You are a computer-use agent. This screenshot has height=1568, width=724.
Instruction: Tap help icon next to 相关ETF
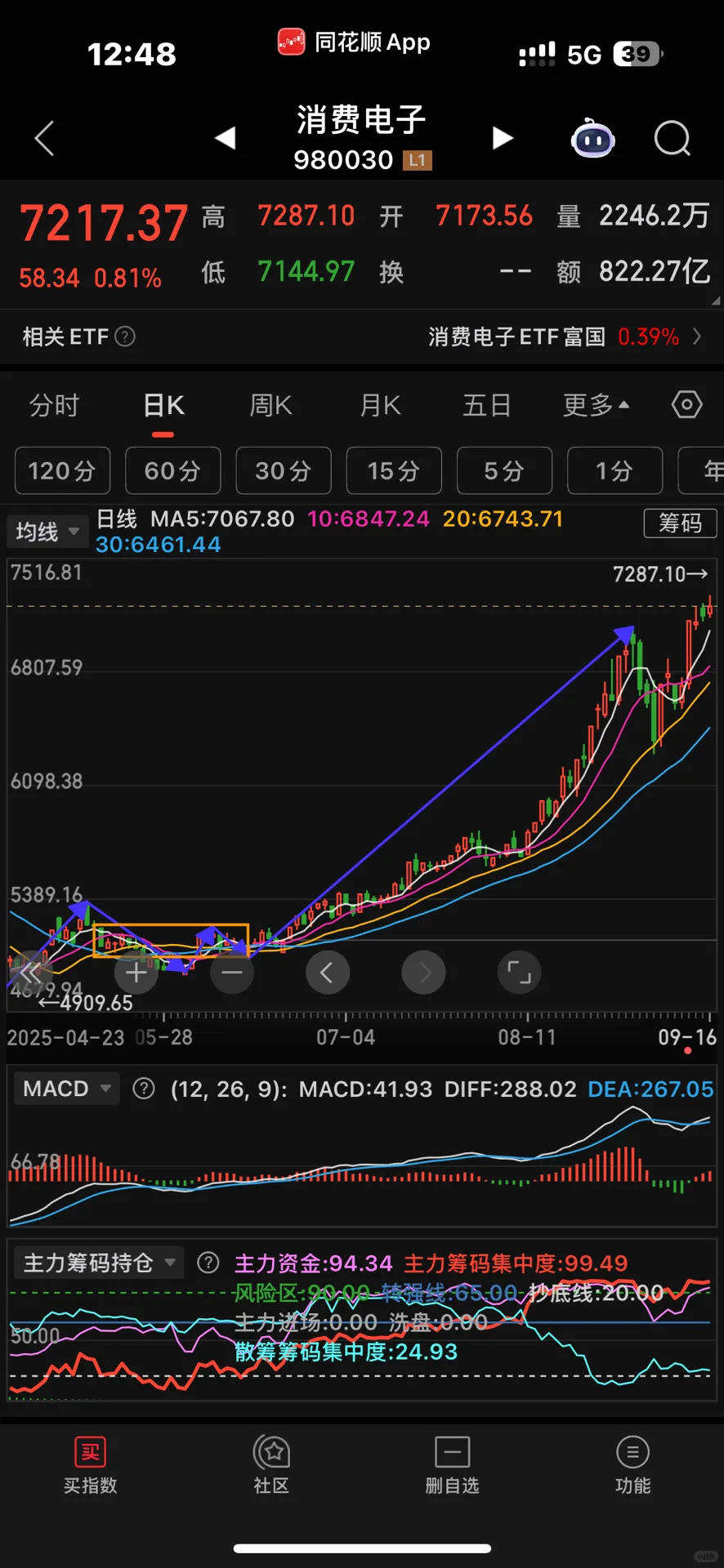(x=125, y=336)
